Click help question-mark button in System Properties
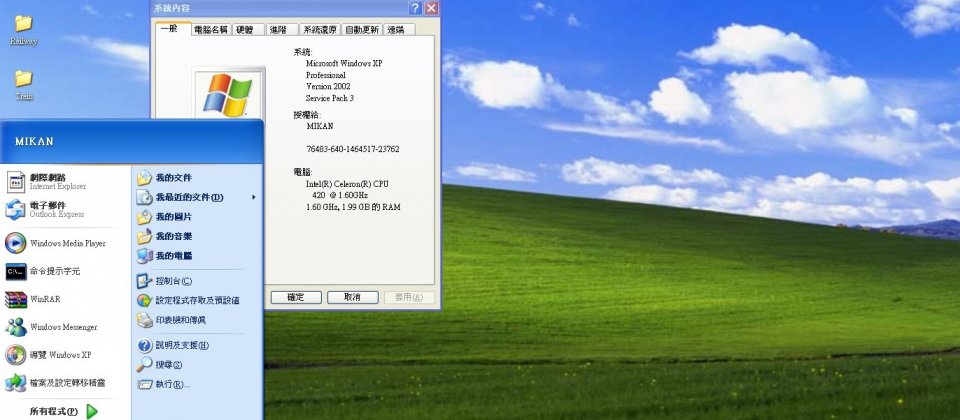The image size is (960, 420). (416, 8)
